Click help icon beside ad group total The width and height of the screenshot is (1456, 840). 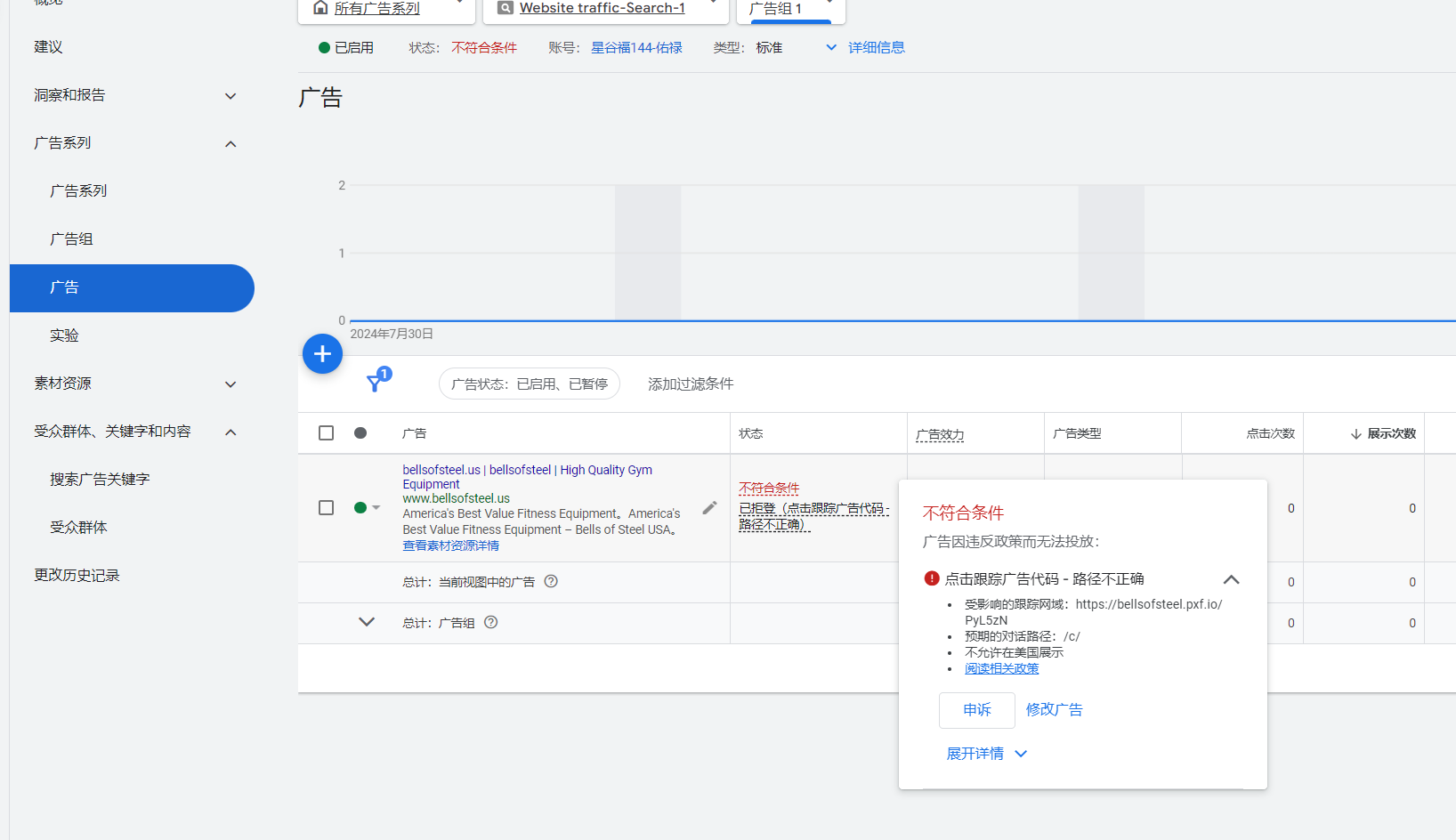pos(491,623)
